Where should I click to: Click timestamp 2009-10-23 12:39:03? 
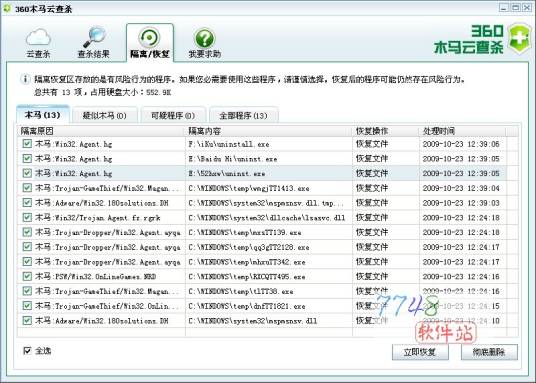click(x=461, y=203)
